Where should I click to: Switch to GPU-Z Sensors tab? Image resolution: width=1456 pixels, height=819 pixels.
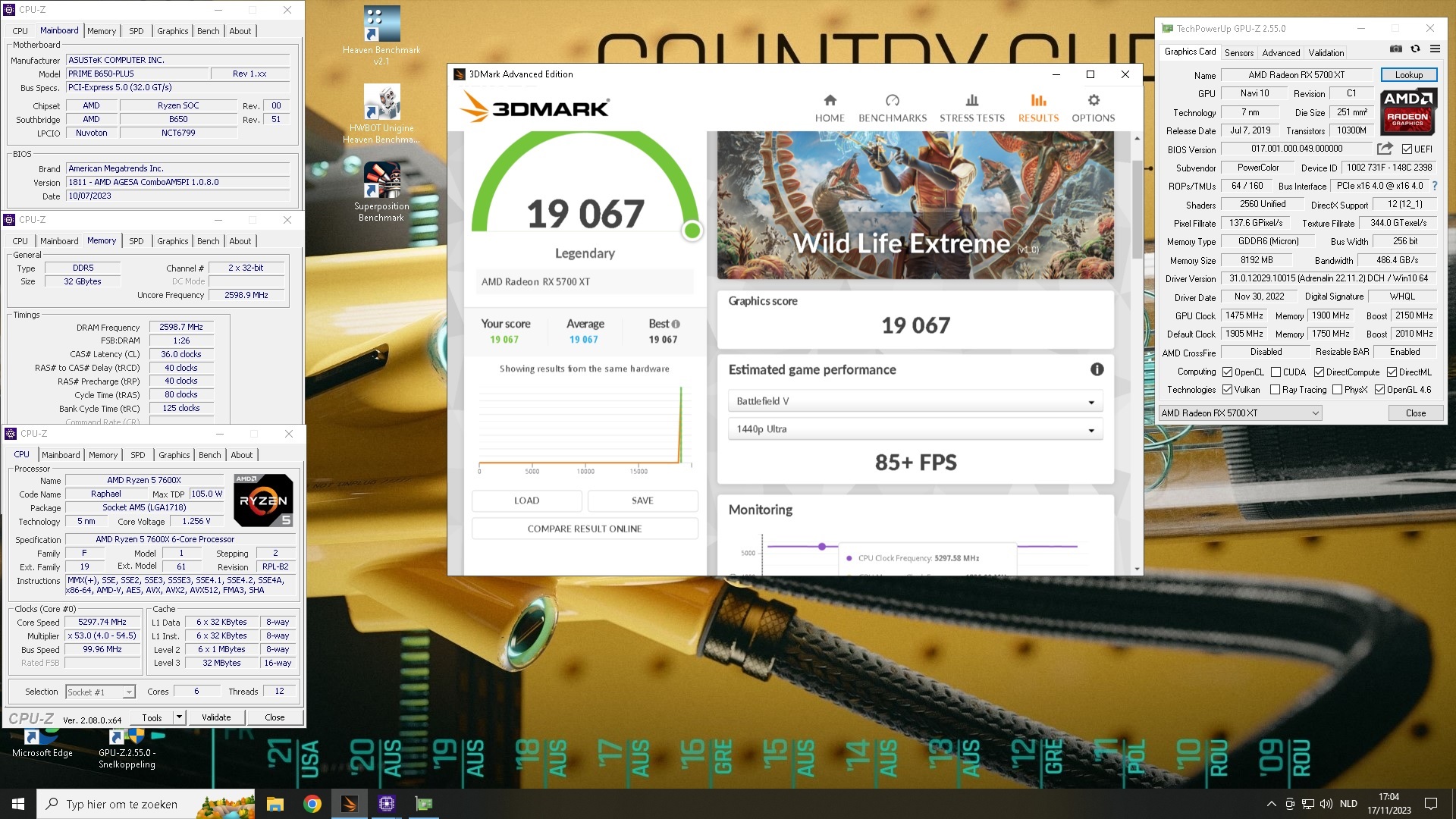tap(1239, 52)
